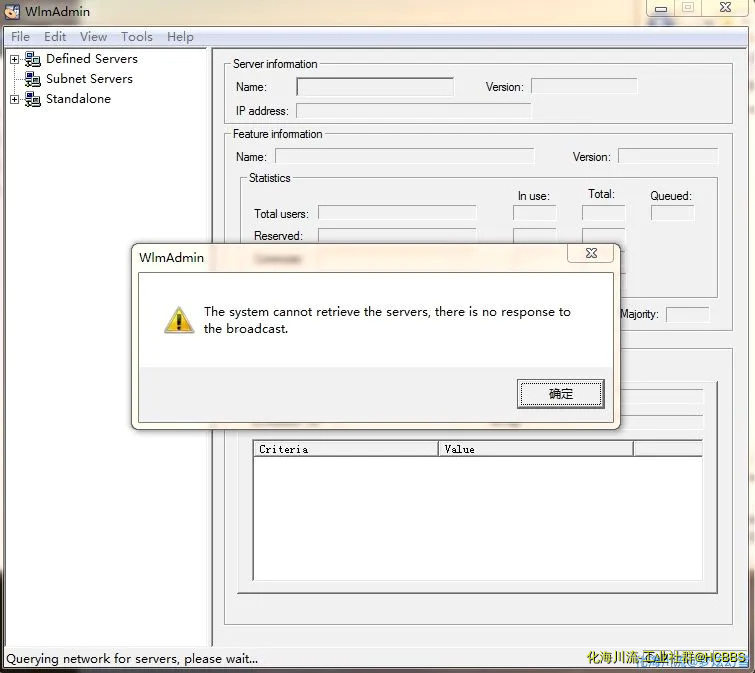The image size is (755, 673).
Task: Open the View menu
Action: tap(93, 37)
